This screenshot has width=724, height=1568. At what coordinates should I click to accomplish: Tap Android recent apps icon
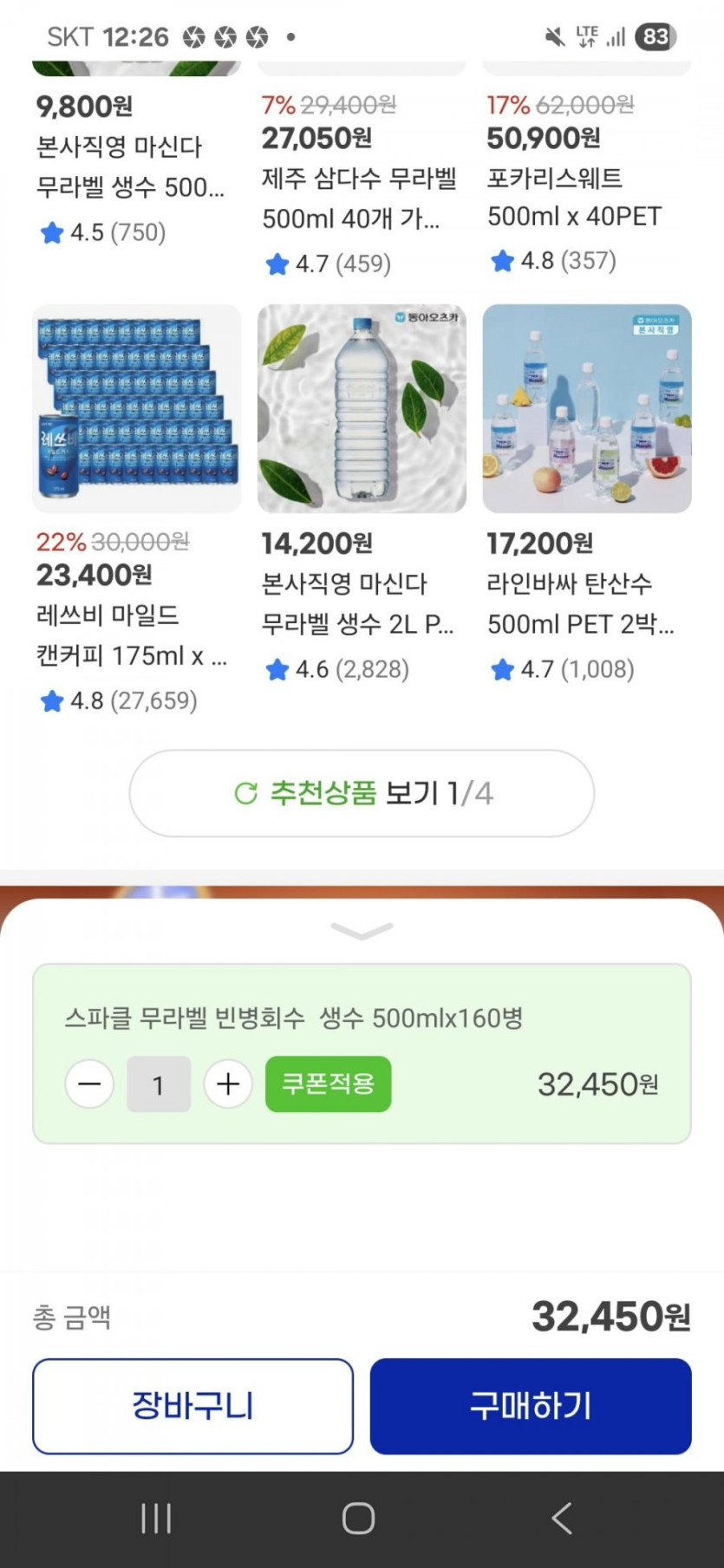click(156, 1519)
